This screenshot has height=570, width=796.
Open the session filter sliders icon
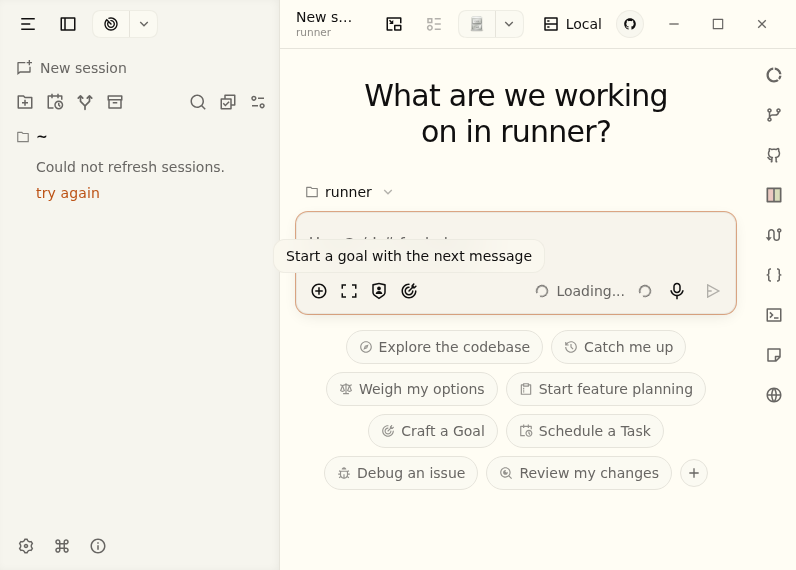coord(258,102)
